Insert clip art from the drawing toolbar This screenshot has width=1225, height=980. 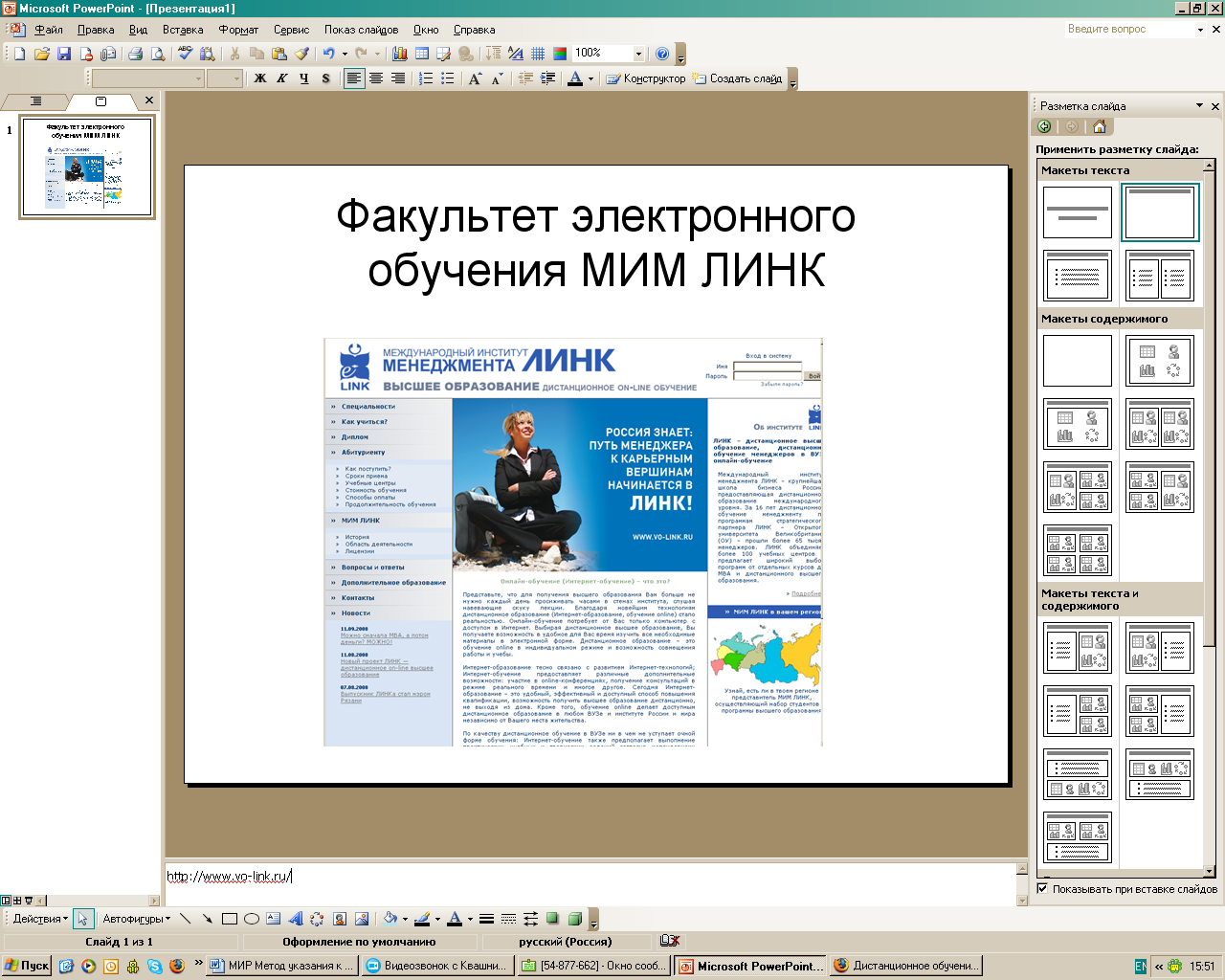[340, 919]
